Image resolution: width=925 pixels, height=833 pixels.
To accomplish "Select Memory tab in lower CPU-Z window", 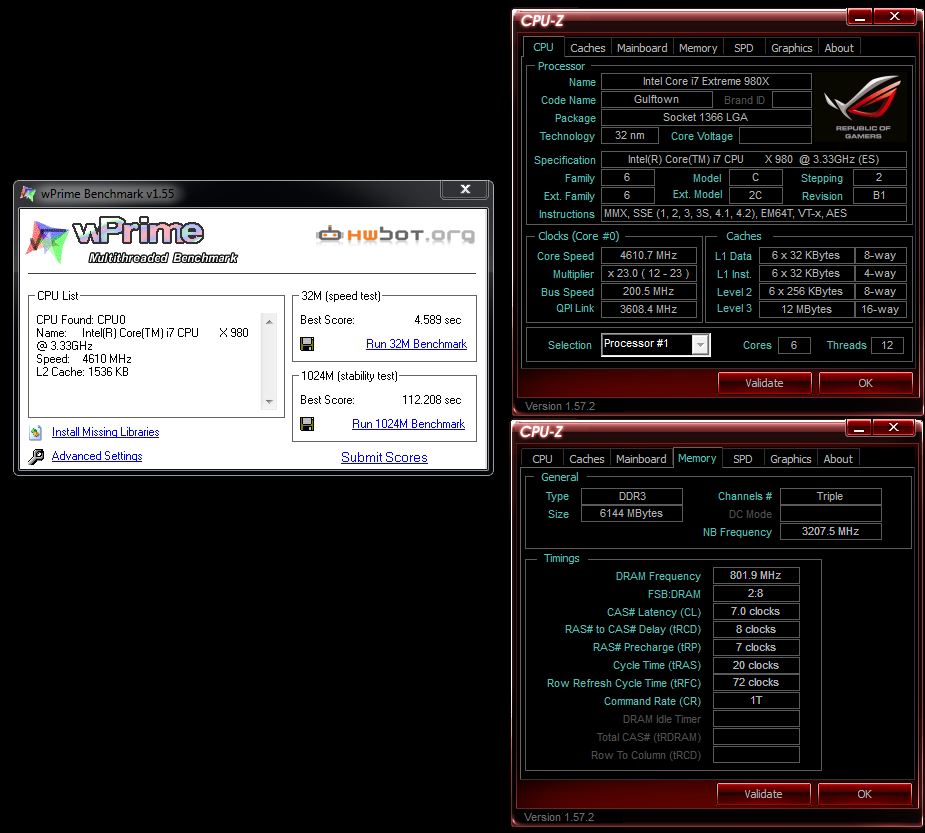I will click(697, 457).
